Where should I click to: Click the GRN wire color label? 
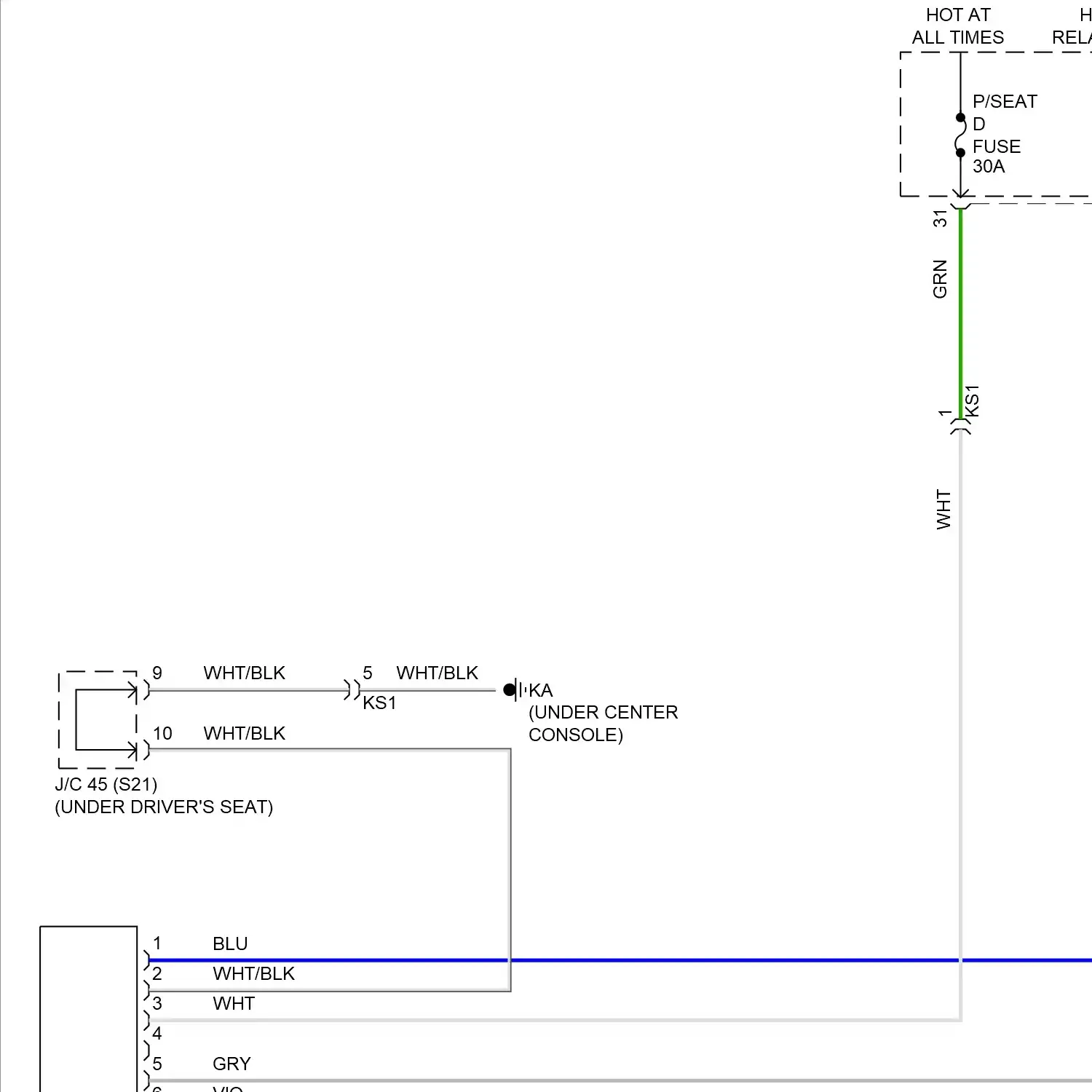coord(940,279)
